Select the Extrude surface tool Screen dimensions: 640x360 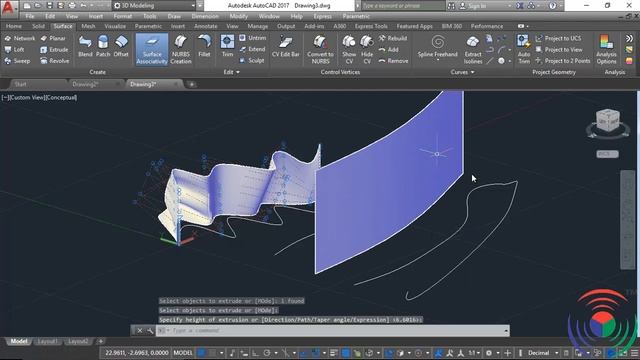click(x=54, y=50)
